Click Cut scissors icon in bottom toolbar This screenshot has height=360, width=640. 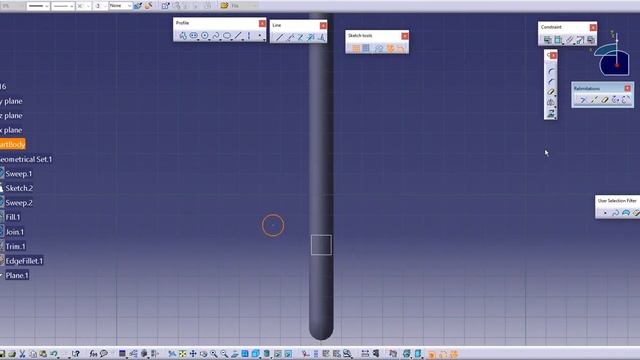tap(22, 354)
